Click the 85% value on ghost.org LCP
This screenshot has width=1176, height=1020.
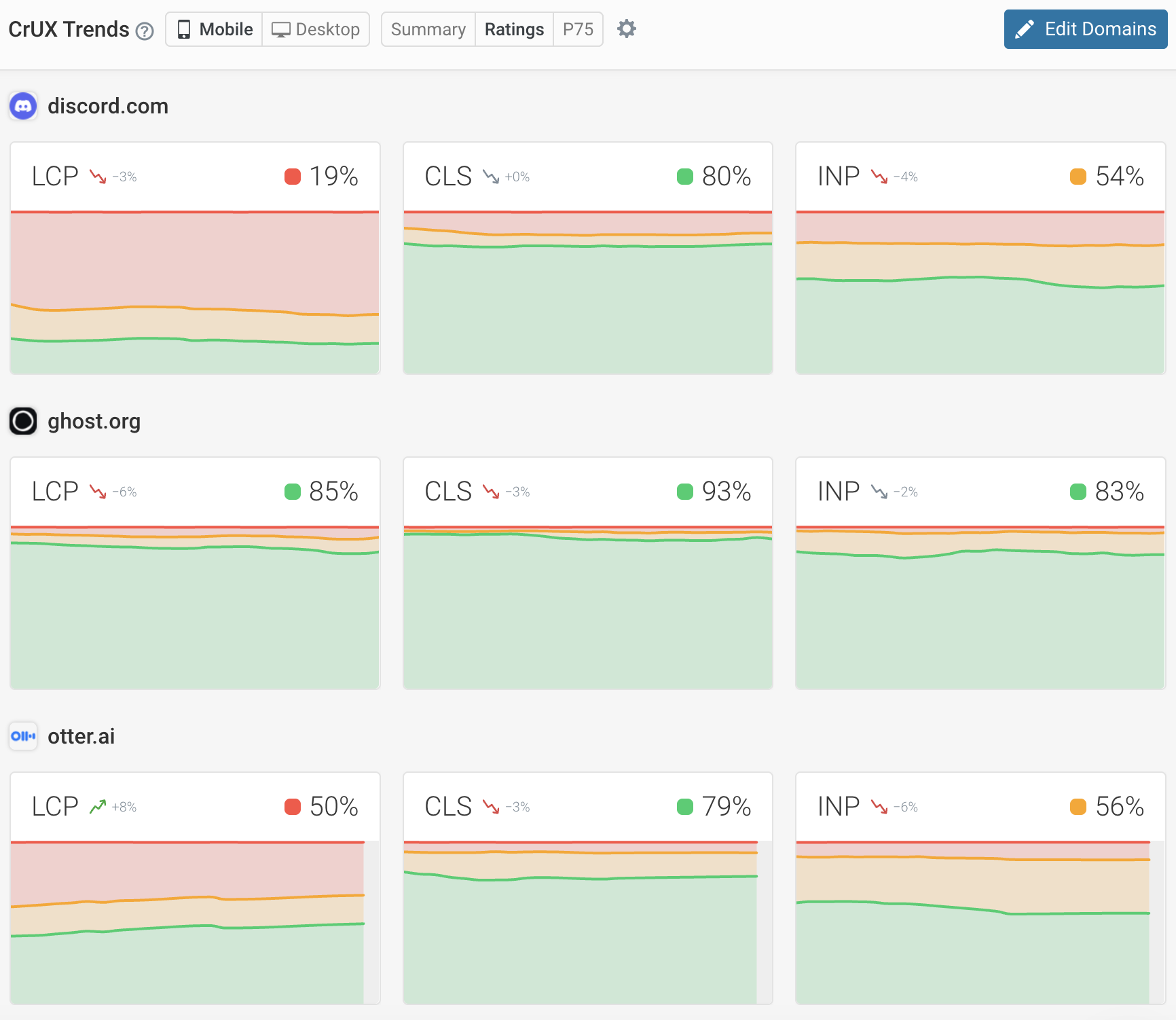tap(333, 492)
